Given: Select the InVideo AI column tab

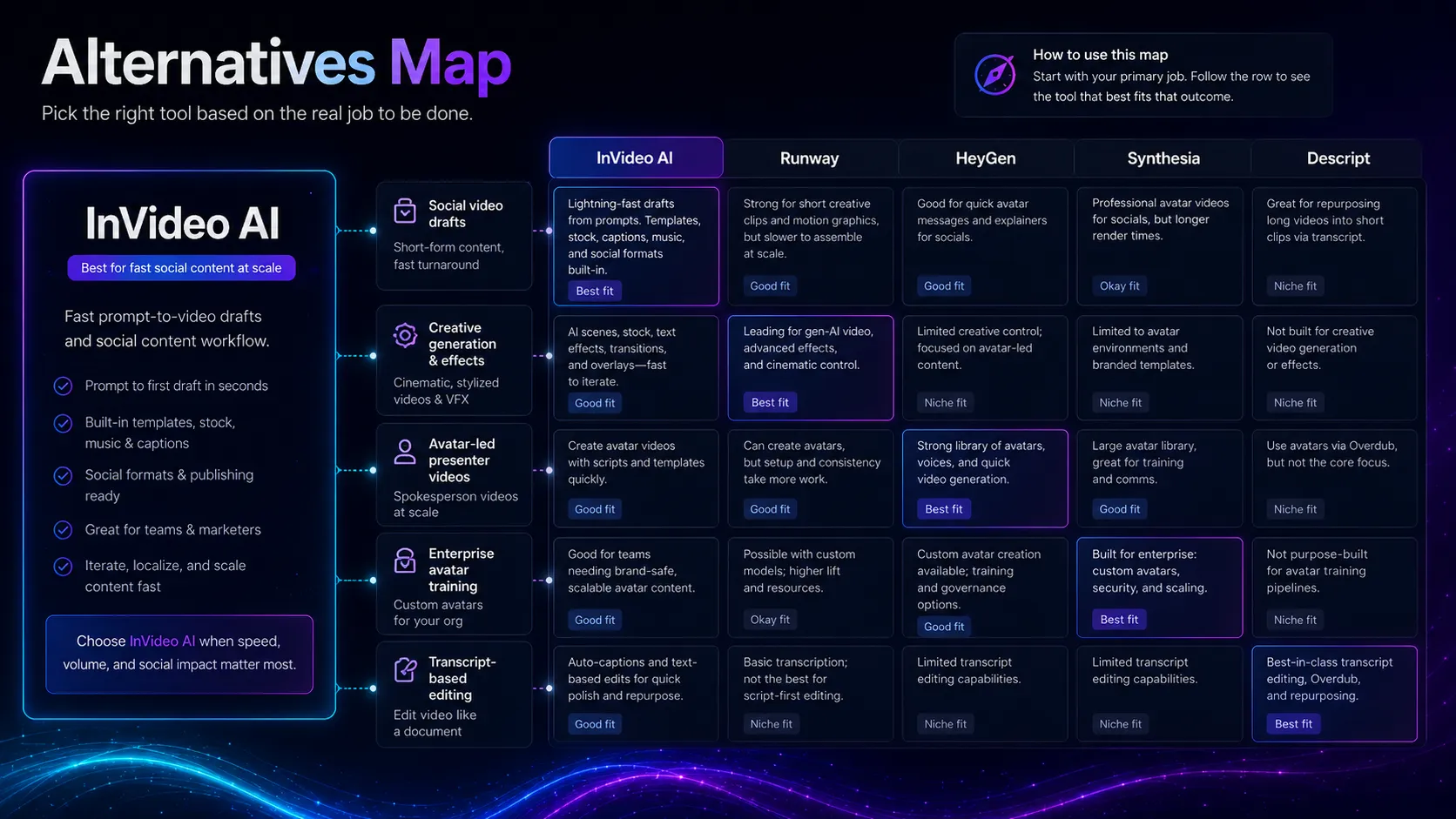Looking at the screenshot, I should [636, 158].
